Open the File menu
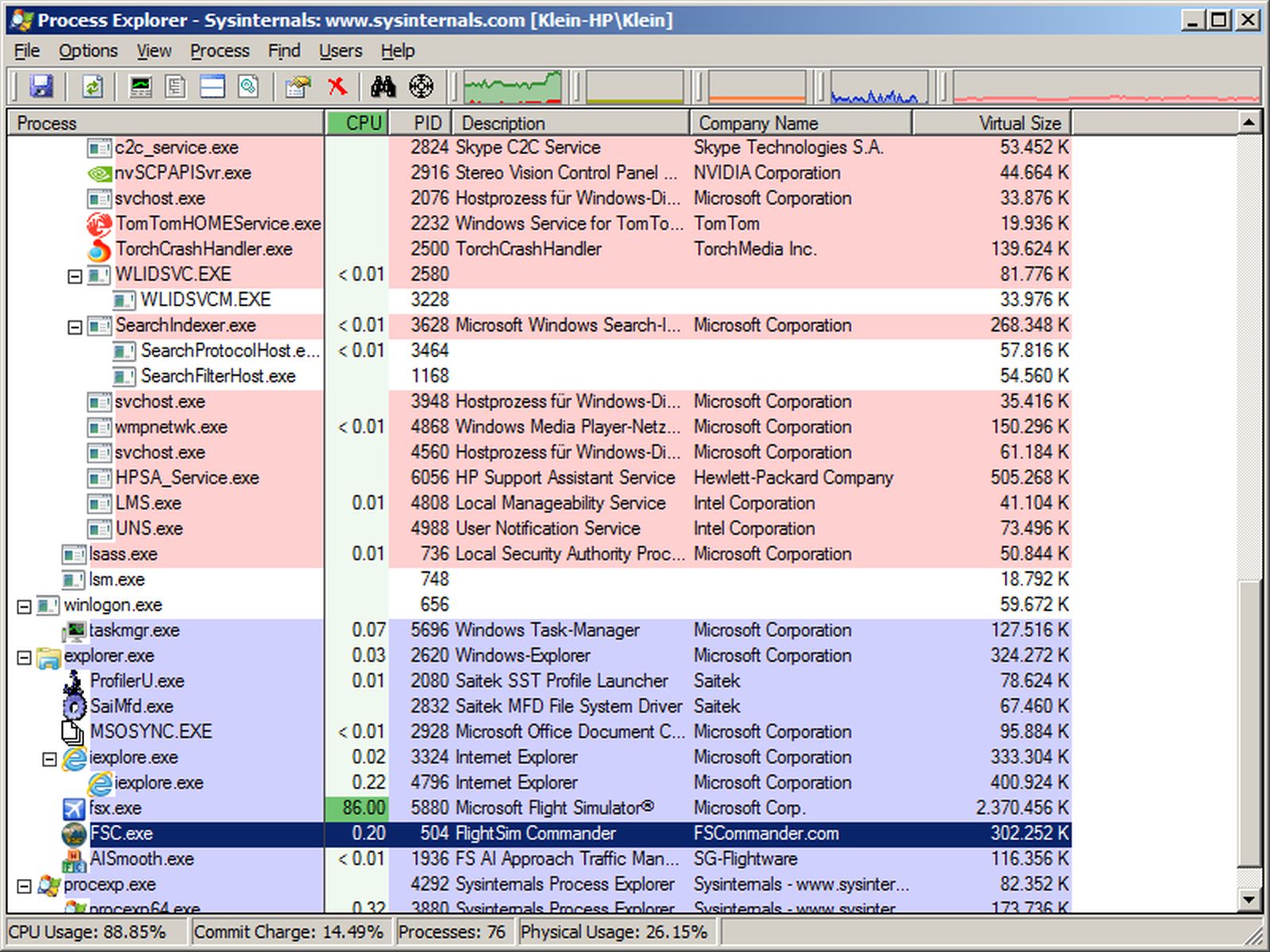 pos(27,51)
